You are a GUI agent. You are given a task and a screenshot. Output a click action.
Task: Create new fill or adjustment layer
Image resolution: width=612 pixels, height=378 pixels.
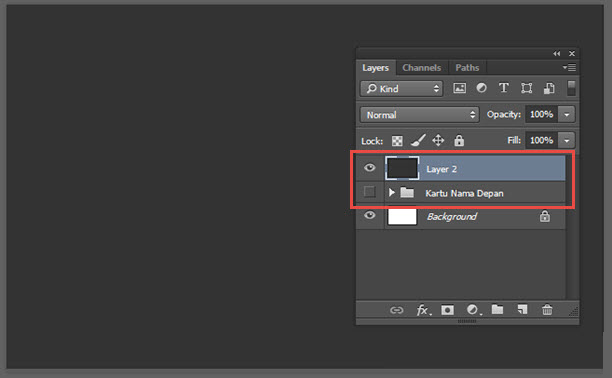(473, 310)
